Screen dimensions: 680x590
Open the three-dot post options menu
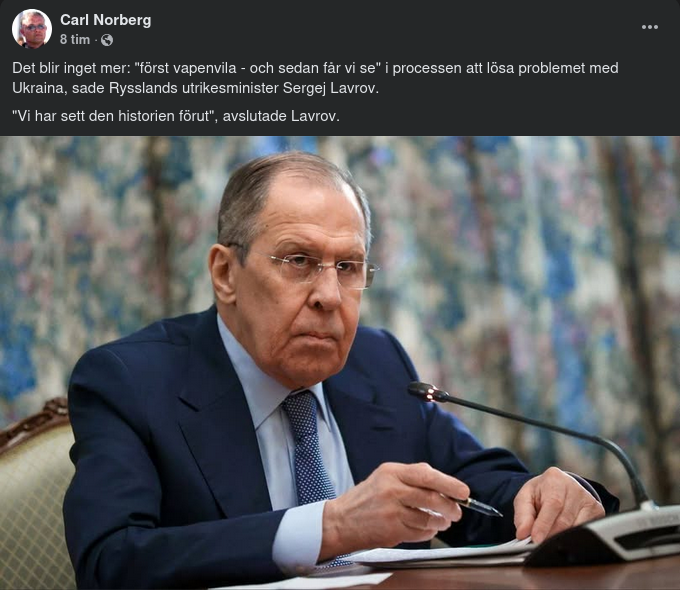pyautogui.click(x=649, y=27)
